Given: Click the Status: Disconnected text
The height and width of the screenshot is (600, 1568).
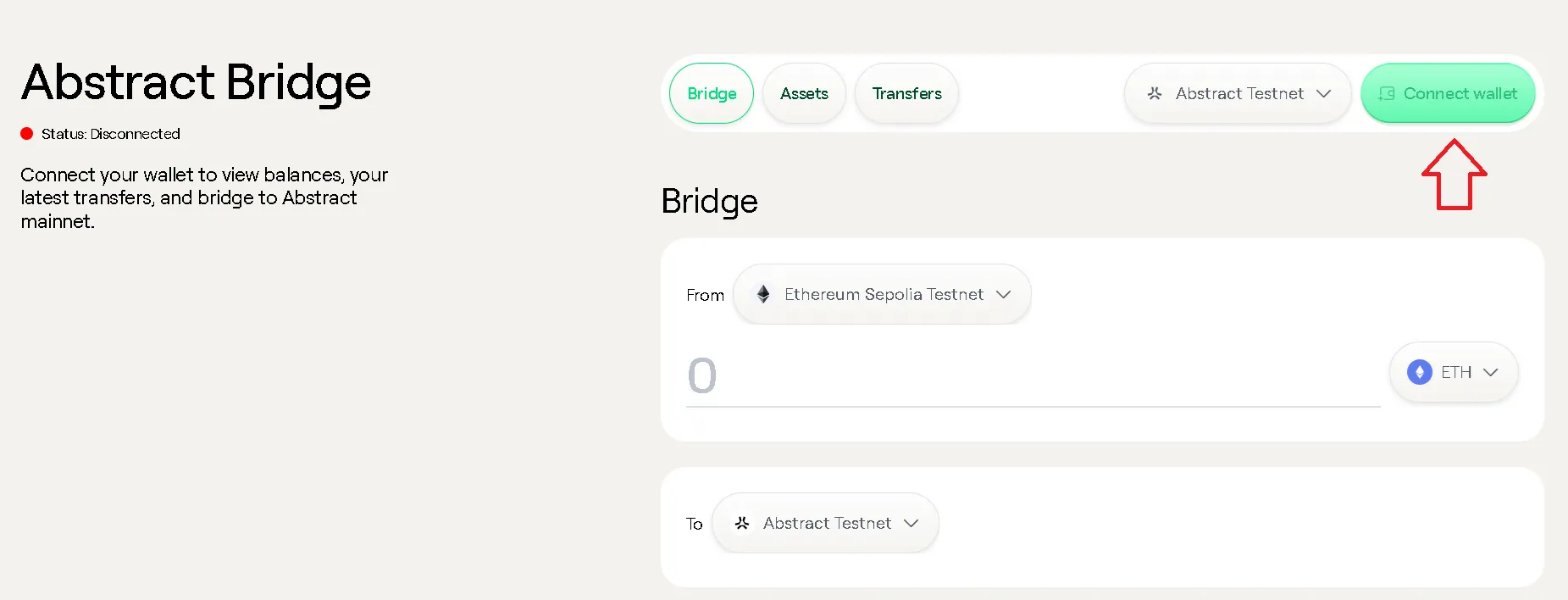Looking at the screenshot, I should 111,134.
